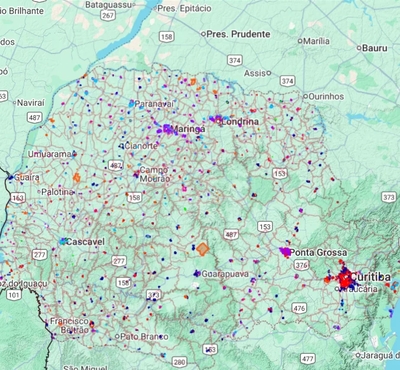
Task: Select the Guarapuava label
Action: tap(225, 274)
